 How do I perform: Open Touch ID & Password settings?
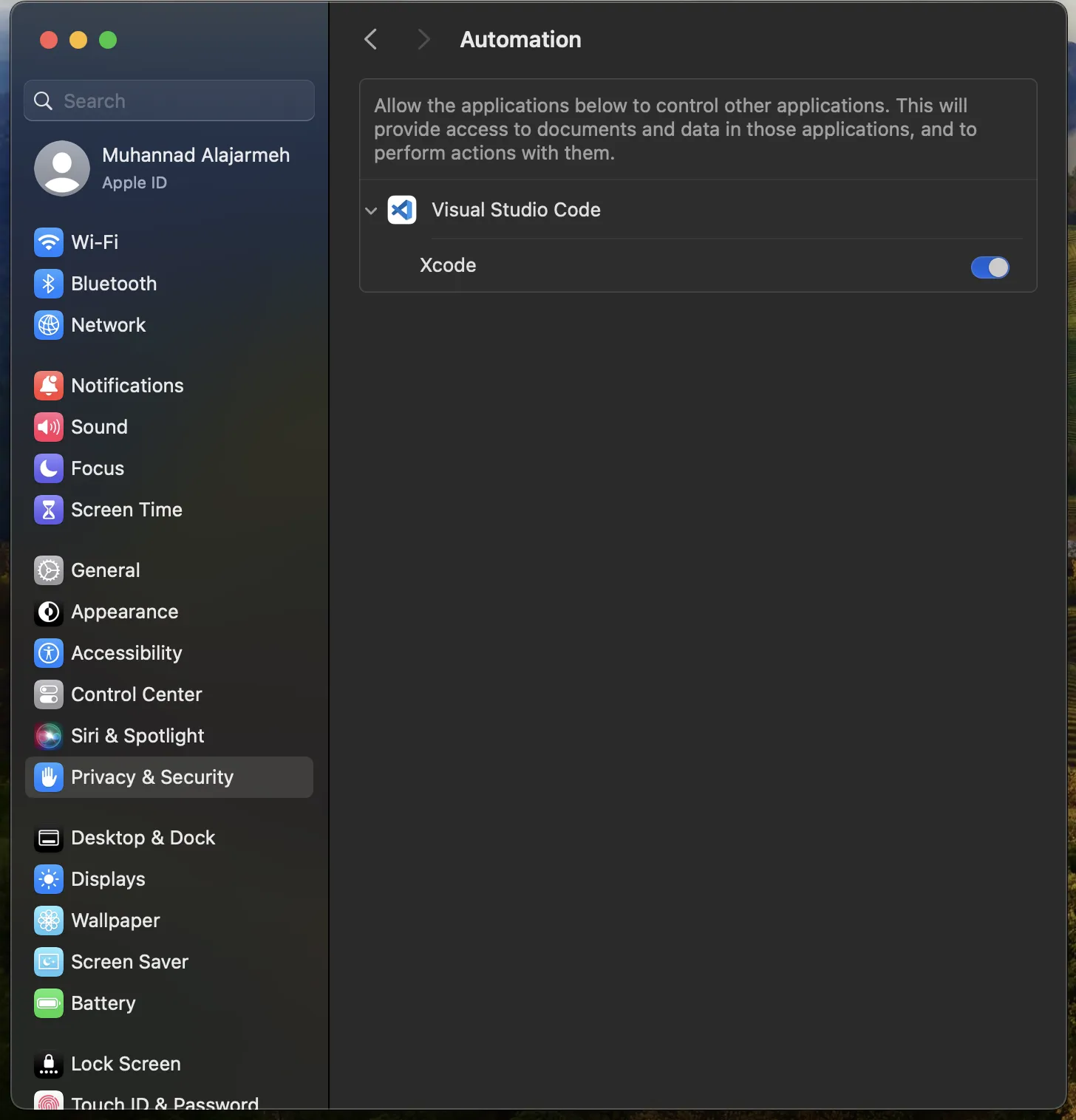point(169,1101)
